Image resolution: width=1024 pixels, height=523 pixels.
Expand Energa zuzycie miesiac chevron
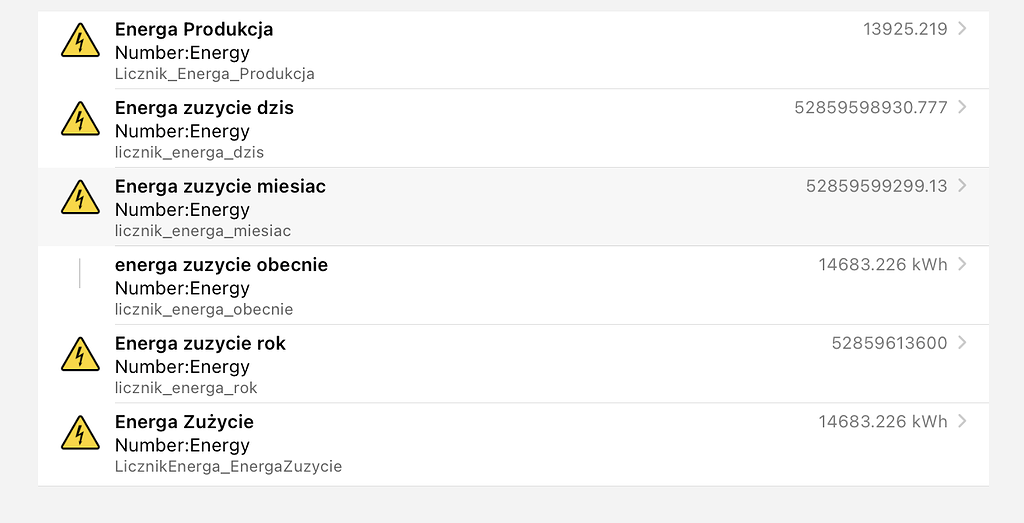click(962, 185)
